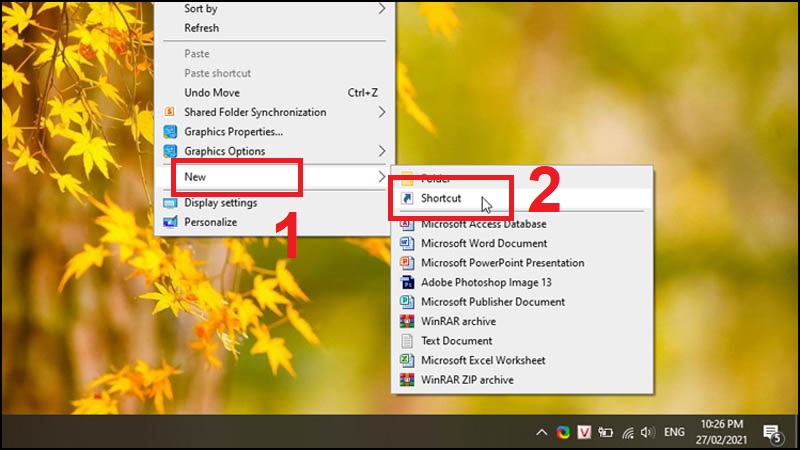This screenshot has height=450, width=800.
Task: Click the ENG language indicator
Action: pyautogui.click(x=674, y=433)
